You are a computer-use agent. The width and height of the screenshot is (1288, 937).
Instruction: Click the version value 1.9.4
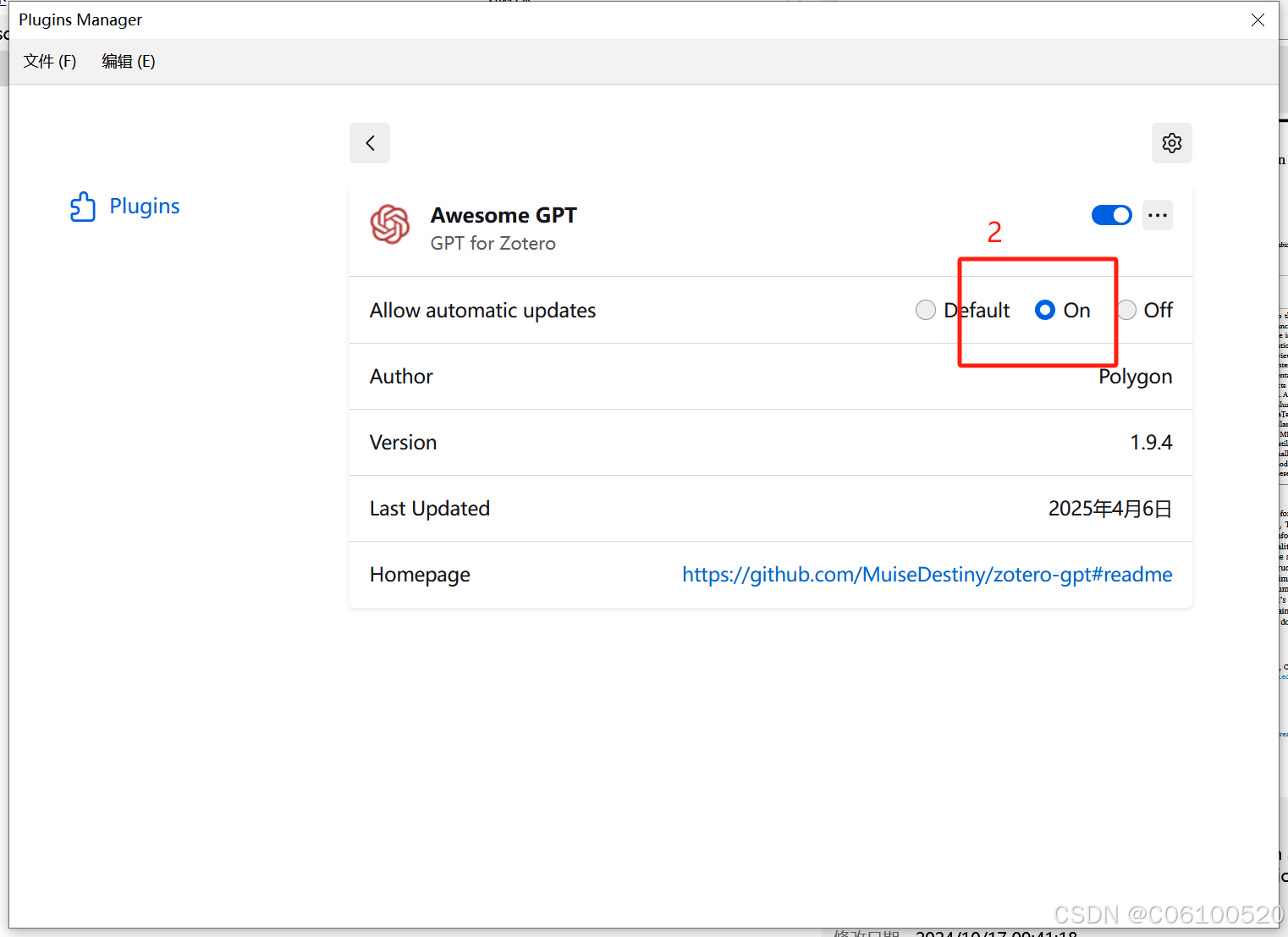pyautogui.click(x=1151, y=442)
